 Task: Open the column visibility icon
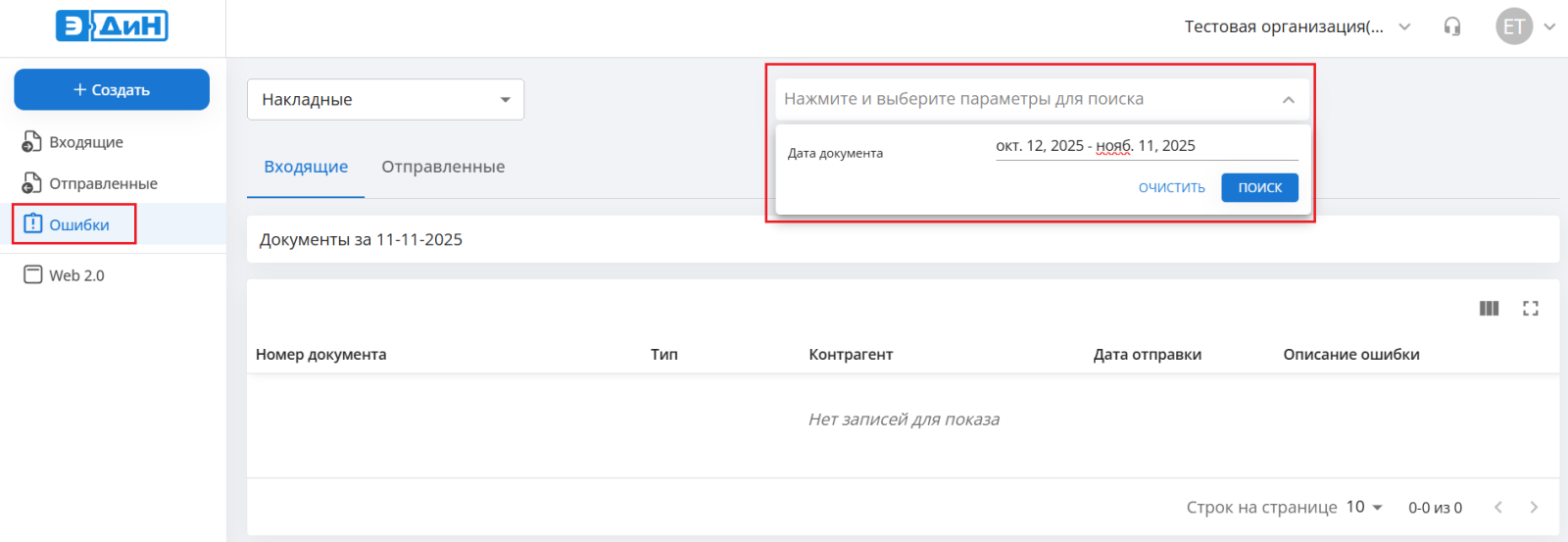(x=1489, y=309)
